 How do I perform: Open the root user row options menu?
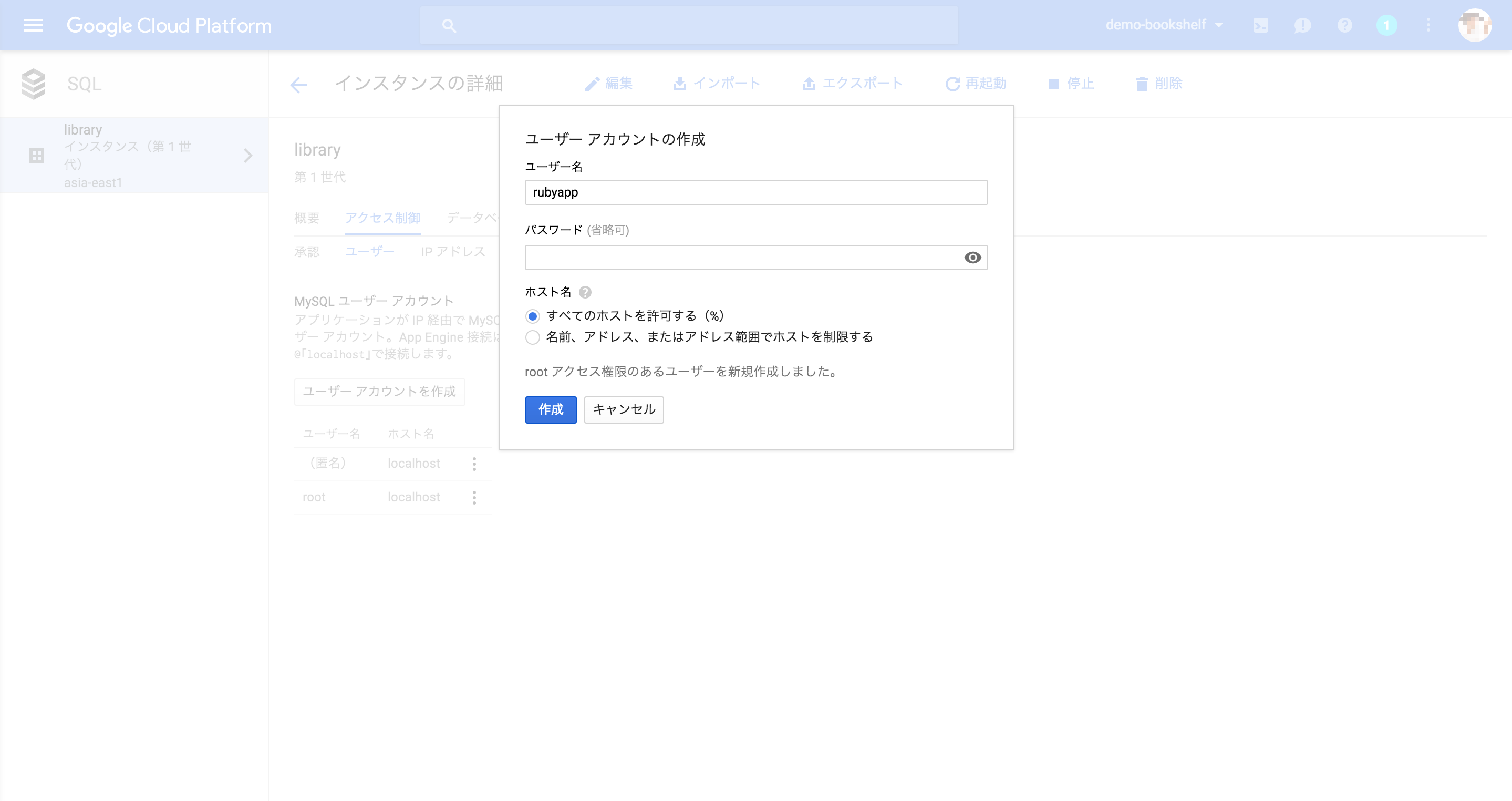coord(474,497)
